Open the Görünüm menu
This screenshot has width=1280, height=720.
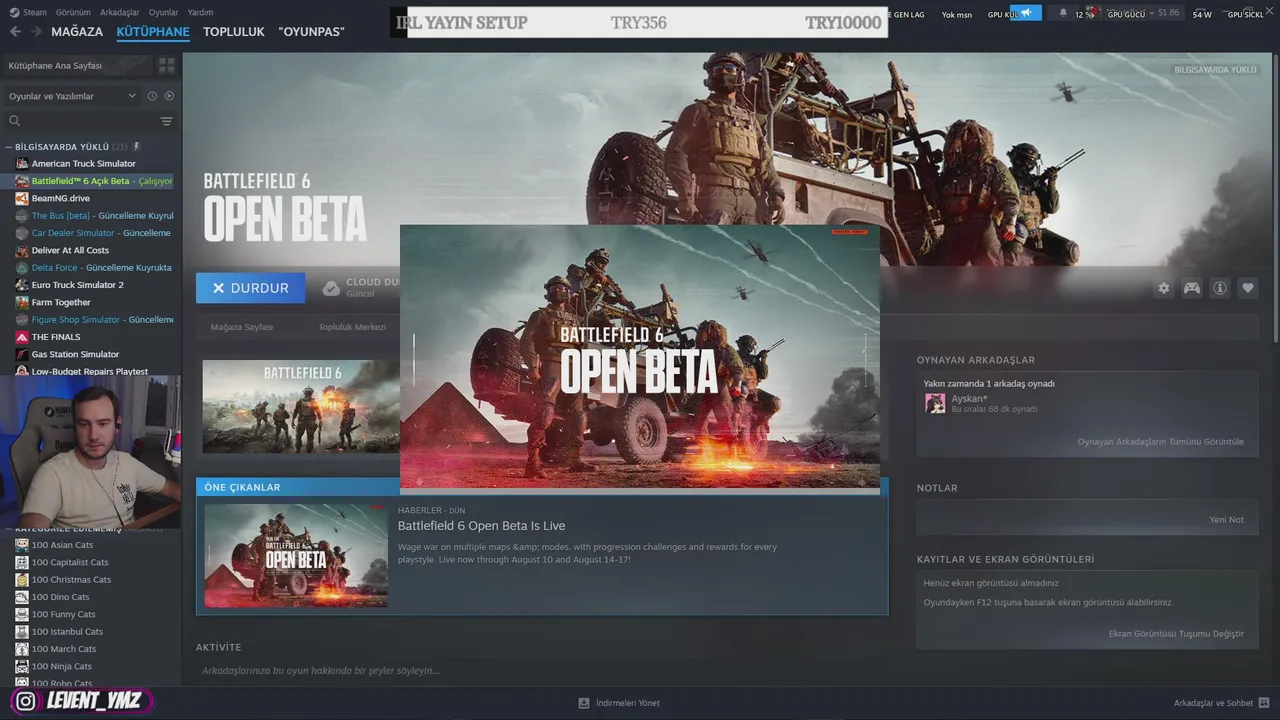pyautogui.click(x=73, y=12)
